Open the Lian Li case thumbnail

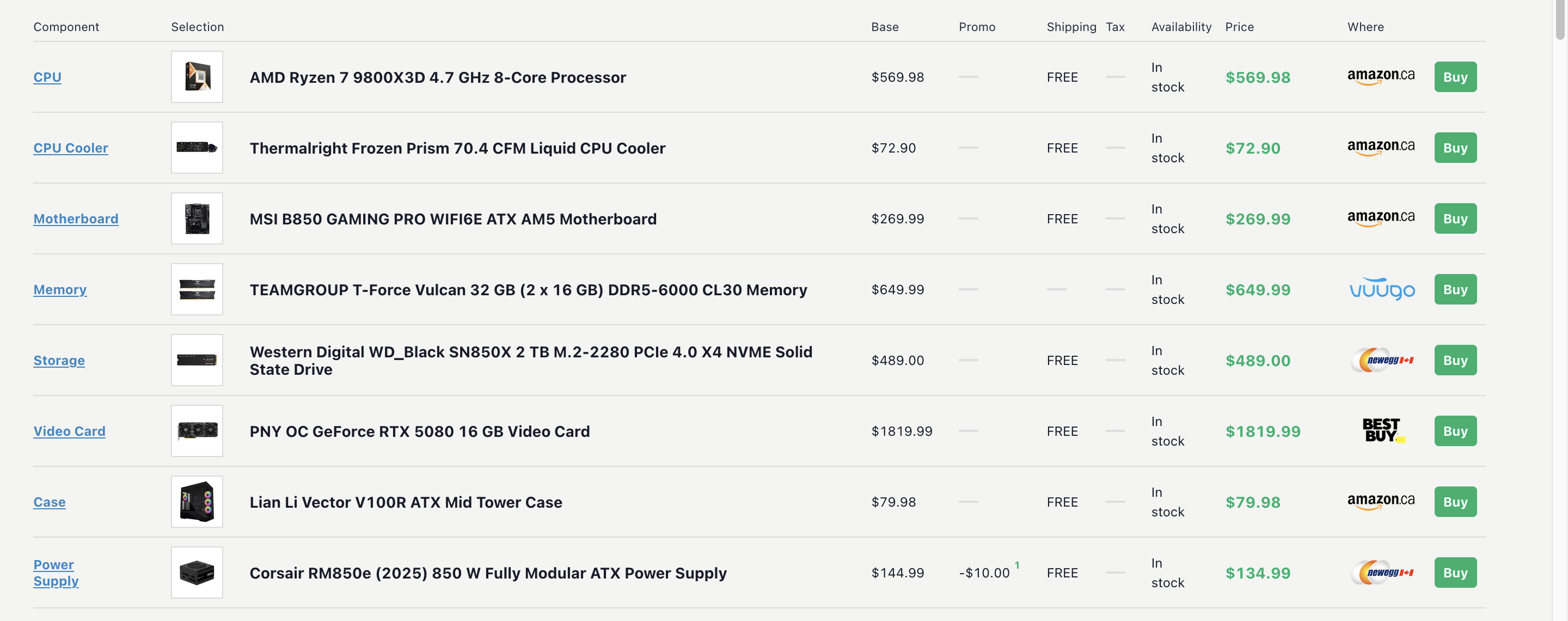tap(197, 502)
